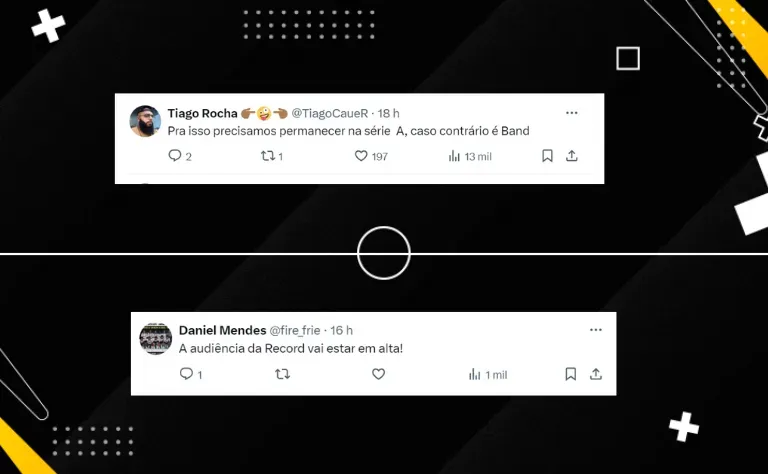Open more options on Daniel Mendes' tweet
This screenshot has height=474, width=768.
click(596, 330)
